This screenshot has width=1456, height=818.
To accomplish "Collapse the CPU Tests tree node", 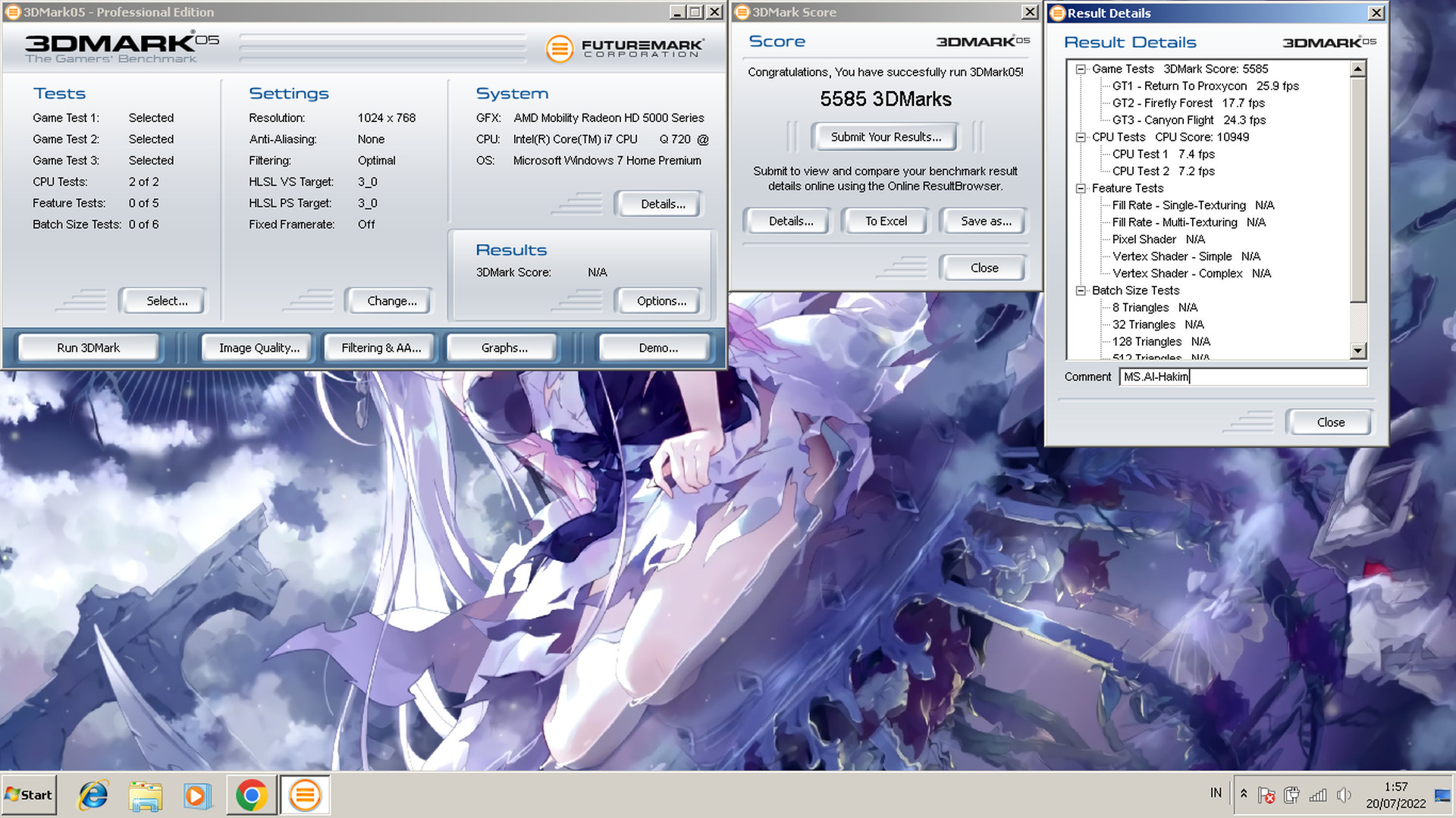I will pos(1081,137).
